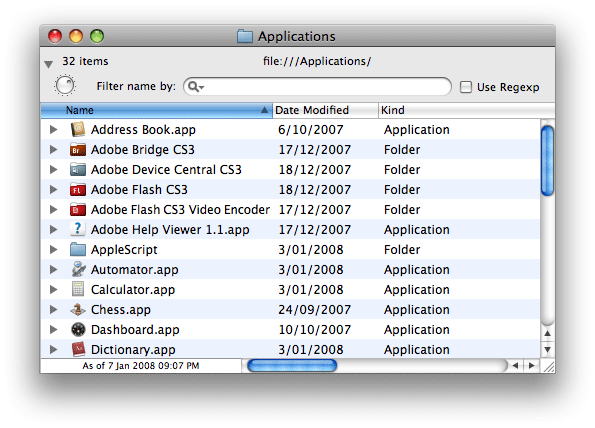The width and height of the screenshot is (595, 428).
Task: Click the As of 7 Jan 2008 status text
Action: click(141, 366)
